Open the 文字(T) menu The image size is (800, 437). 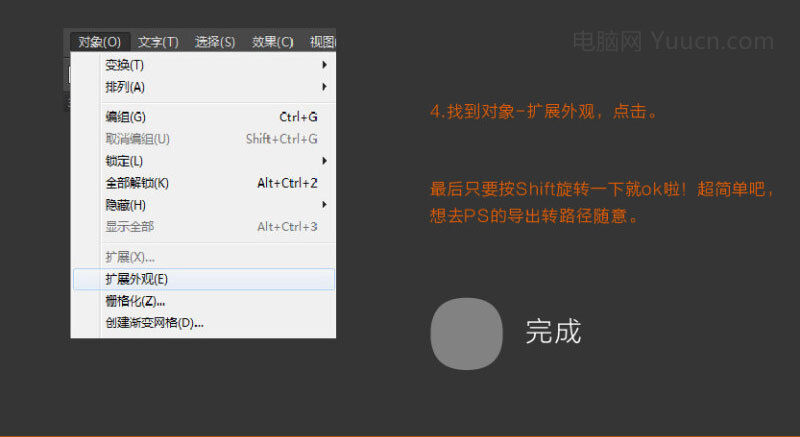coord(158,42)
